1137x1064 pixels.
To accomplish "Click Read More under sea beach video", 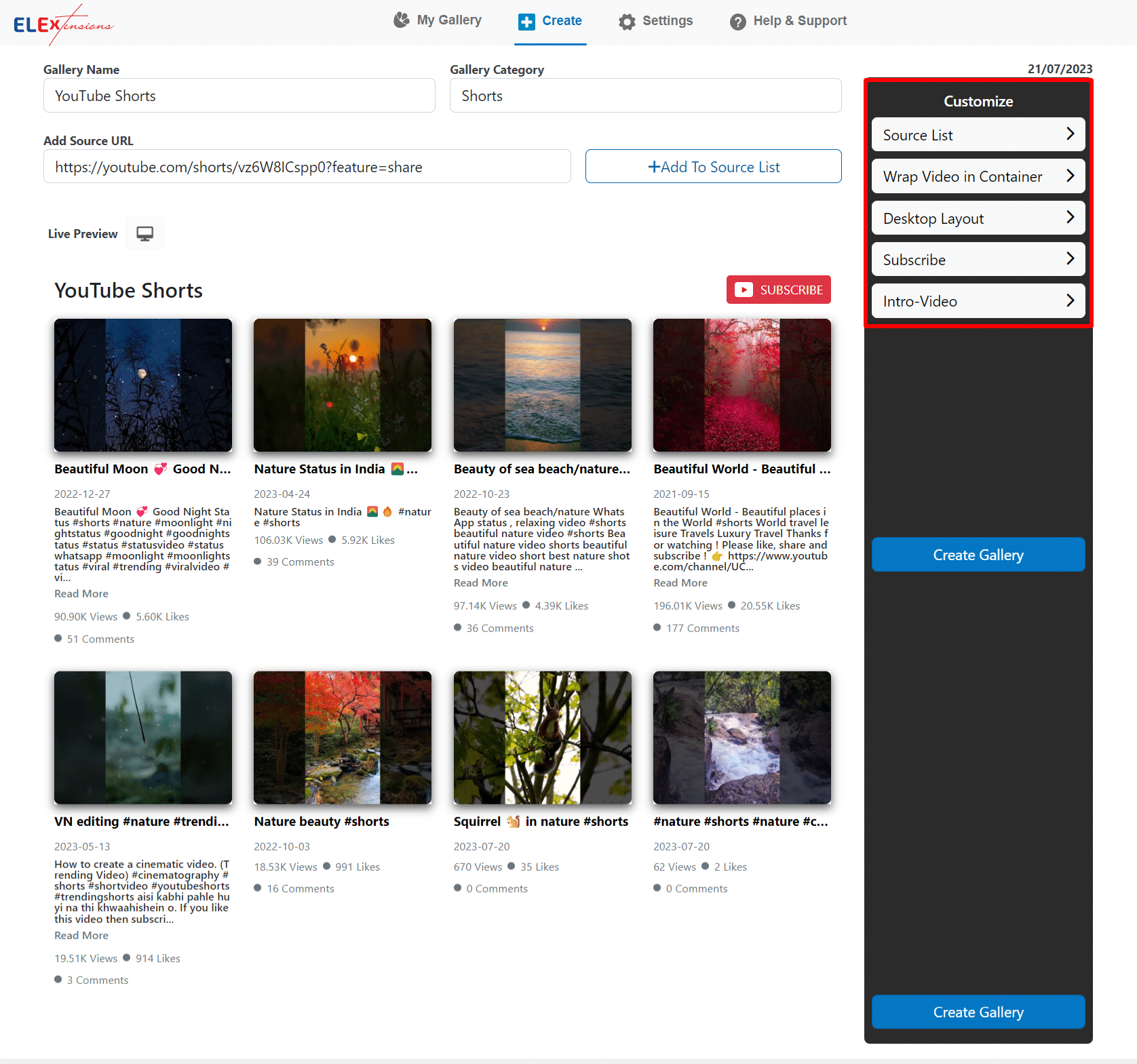I will (x=481, y=583).
